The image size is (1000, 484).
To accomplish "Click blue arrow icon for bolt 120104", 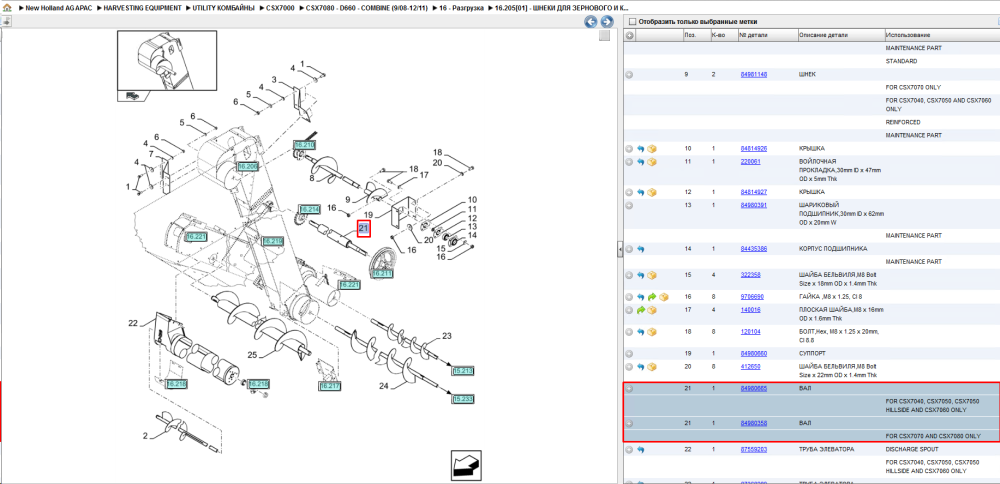I will pyautogui.click(x=641, y=332).
